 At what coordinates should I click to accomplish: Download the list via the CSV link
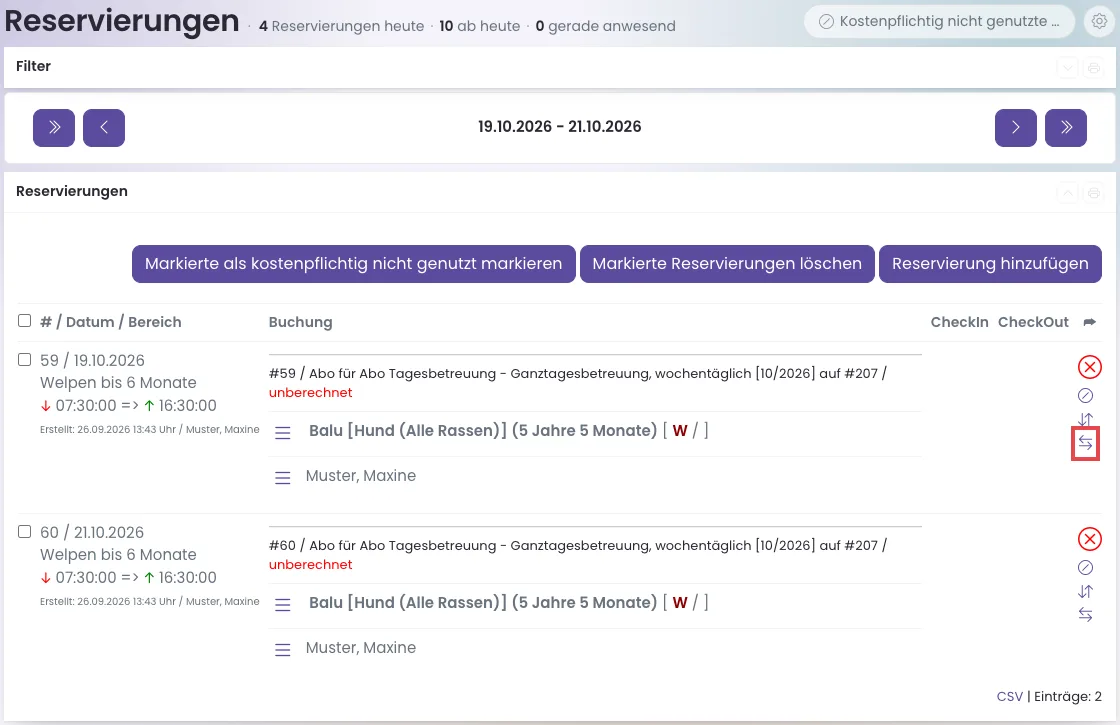click(x=1009, y=696)
